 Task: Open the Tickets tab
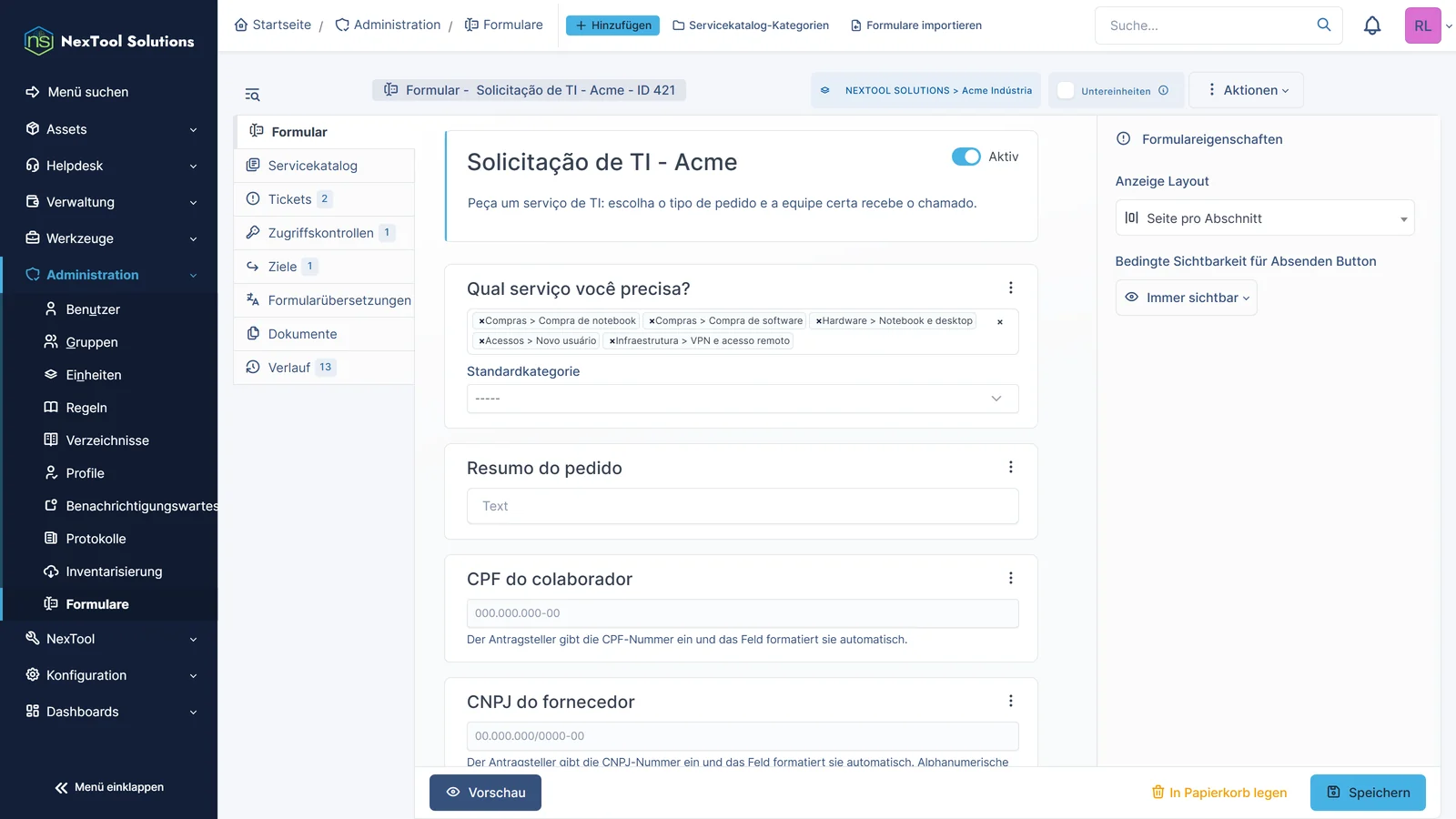pos(325,199)
